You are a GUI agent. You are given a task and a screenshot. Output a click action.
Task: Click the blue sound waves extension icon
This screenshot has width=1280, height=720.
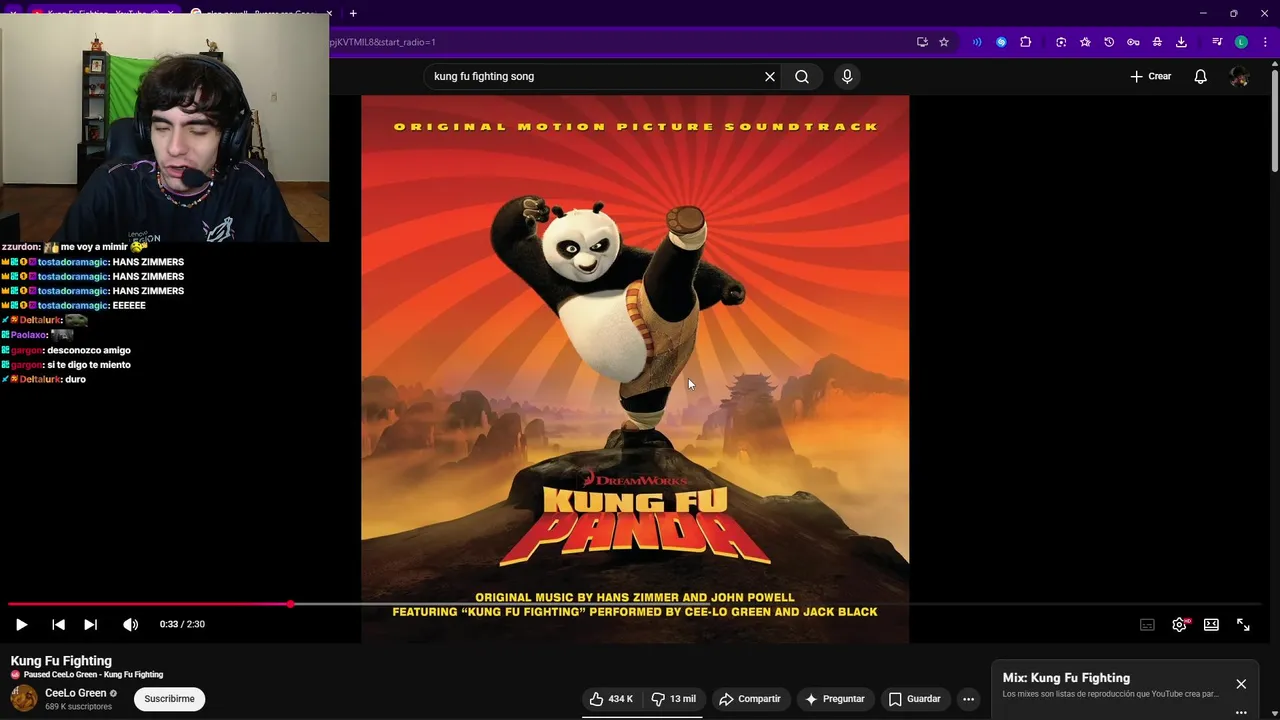click(977, 42)
